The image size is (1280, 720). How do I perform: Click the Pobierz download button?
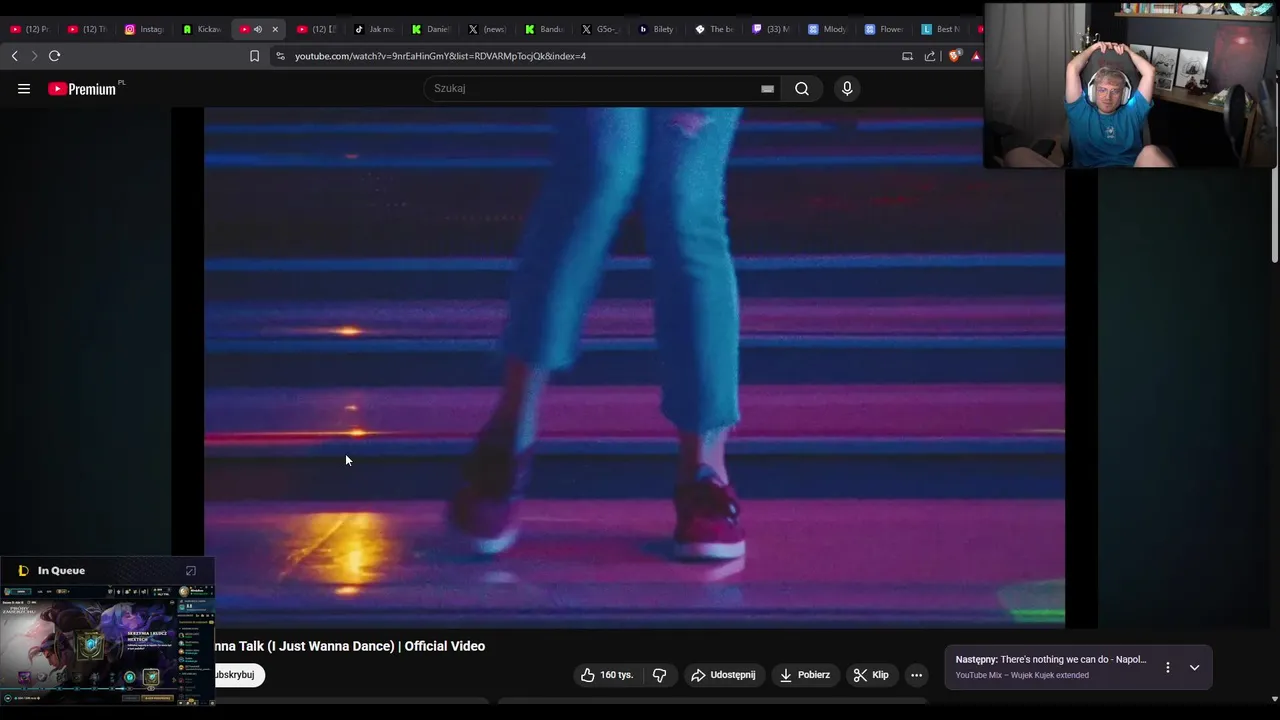tap(805, 675)
